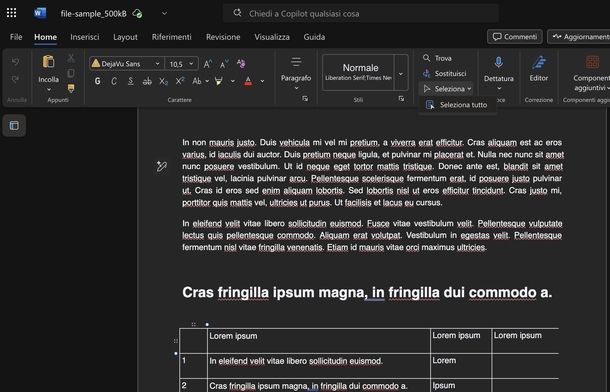
Task: Click the Incolla paste clipboard icon
Action: pyautogui.click(x=48, y=62)
